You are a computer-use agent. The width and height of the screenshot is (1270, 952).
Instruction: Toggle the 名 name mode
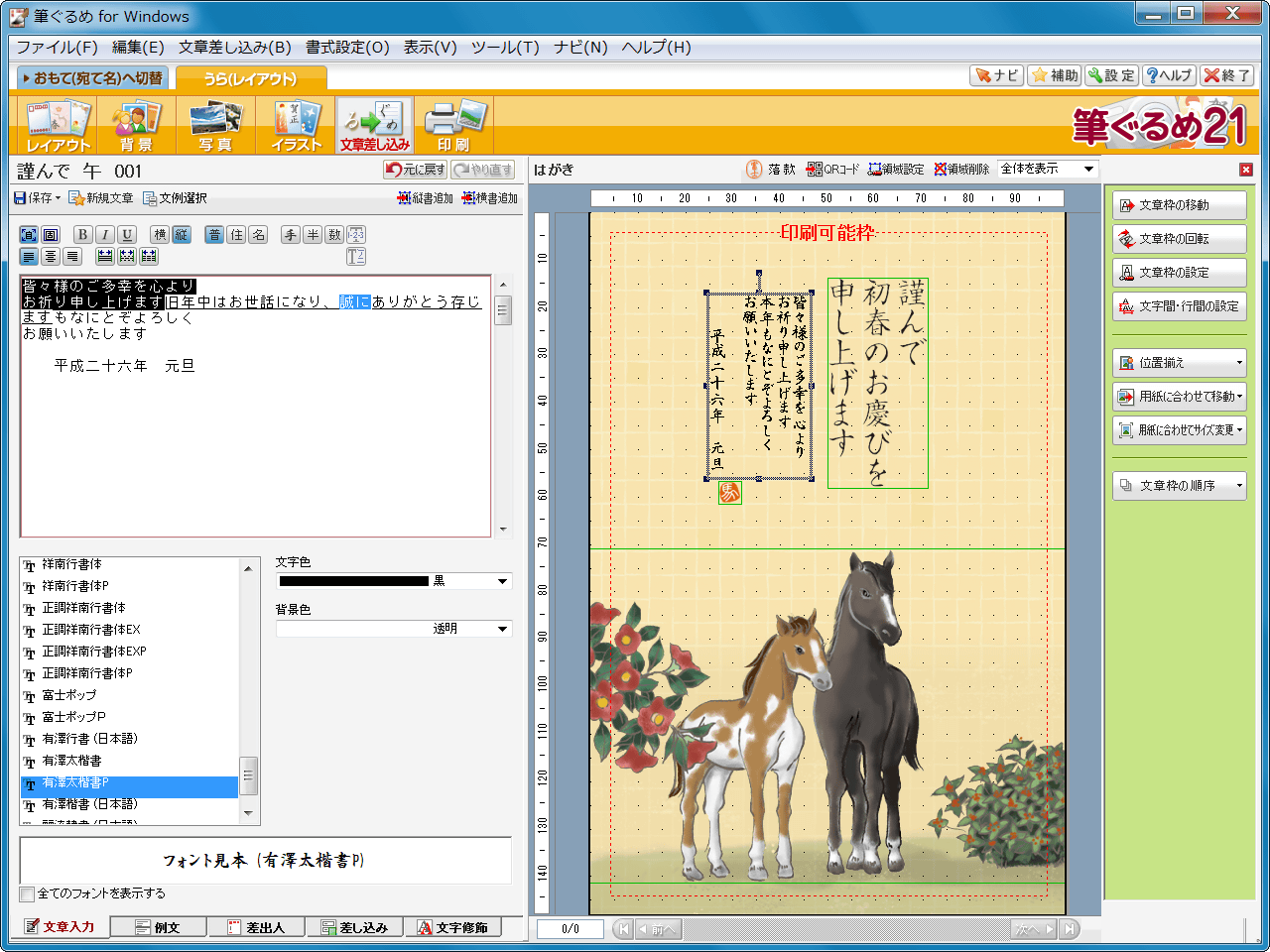(258, 235)
